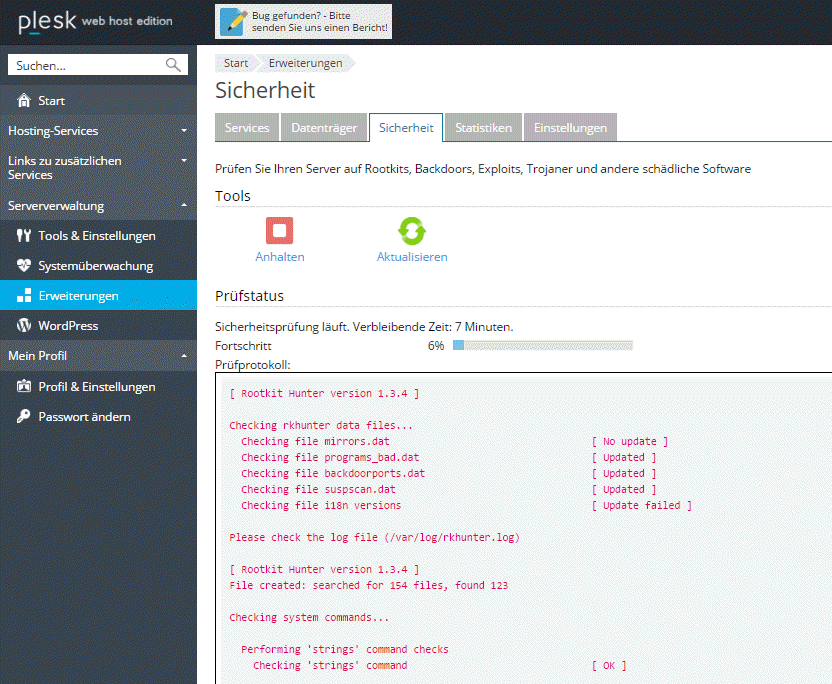Open Erweiterungen in sidebar
The width and height of the screenshot is (832, 684).
98,296
